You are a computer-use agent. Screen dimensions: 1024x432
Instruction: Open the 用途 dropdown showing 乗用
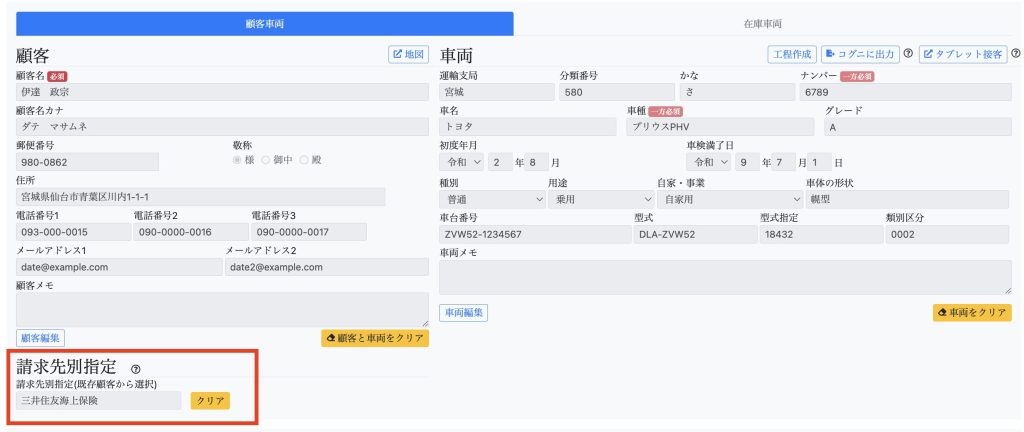tap(600, 199)
